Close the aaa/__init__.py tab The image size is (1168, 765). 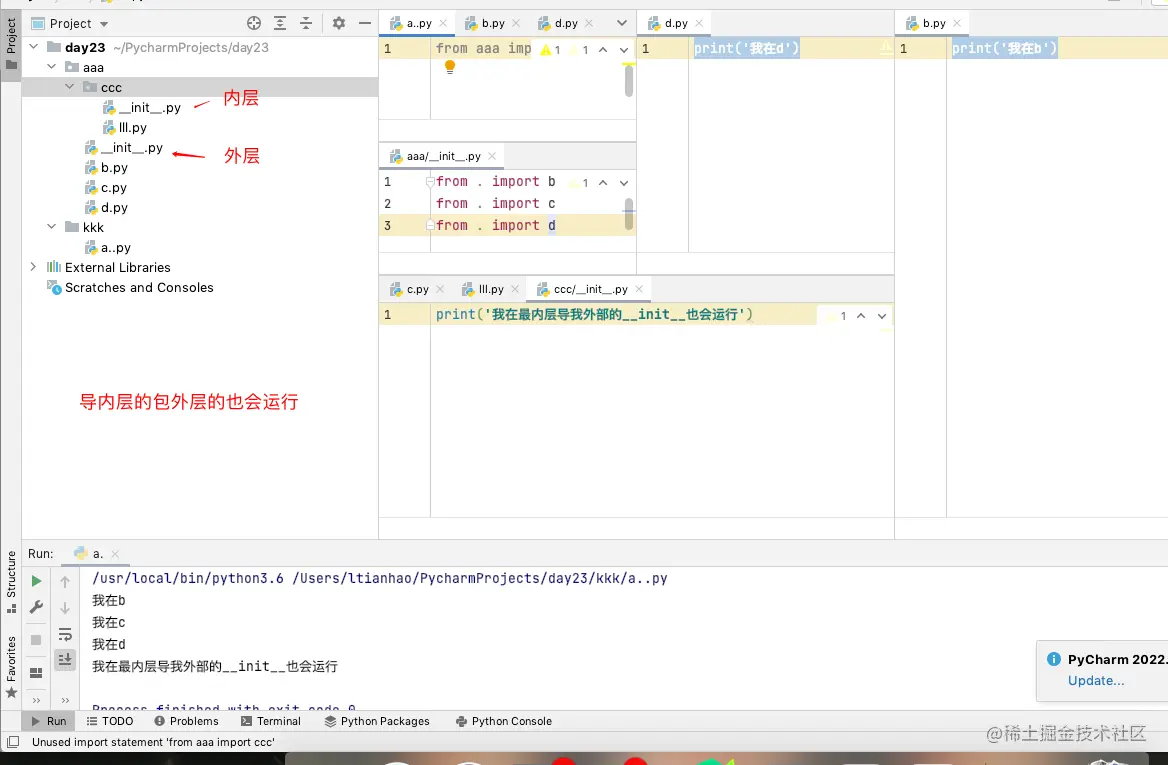click(492, 156)
